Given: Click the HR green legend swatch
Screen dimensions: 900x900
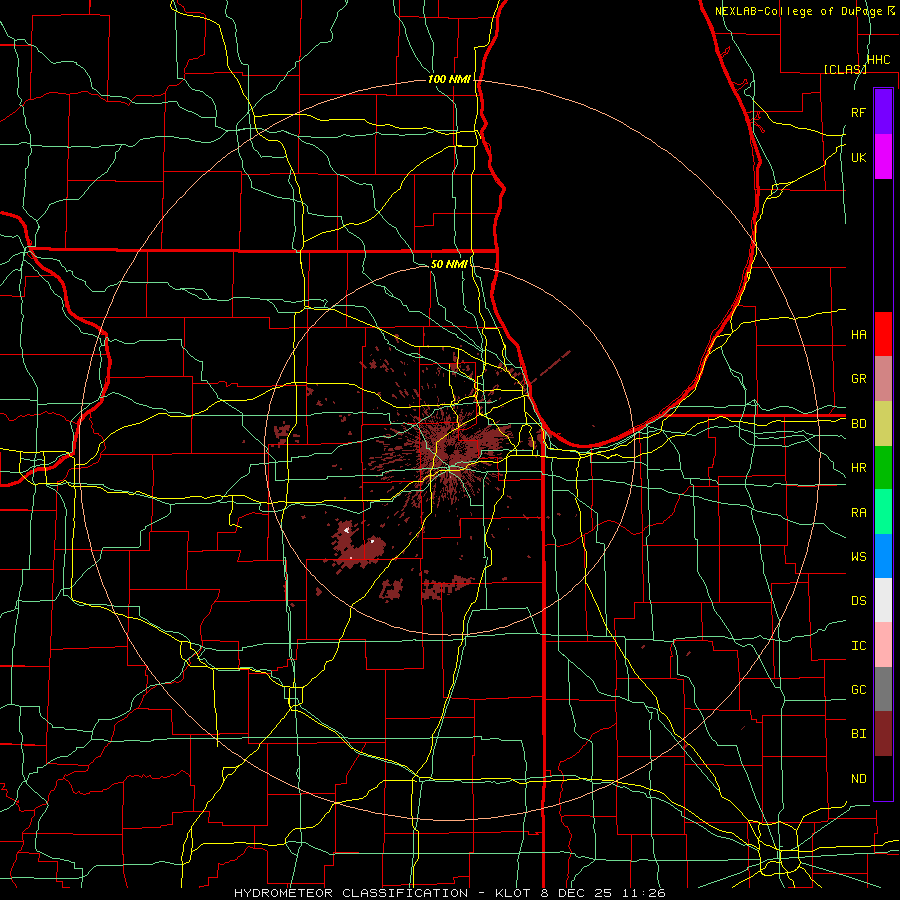Looking at the screenshot, I should point(883,468).
